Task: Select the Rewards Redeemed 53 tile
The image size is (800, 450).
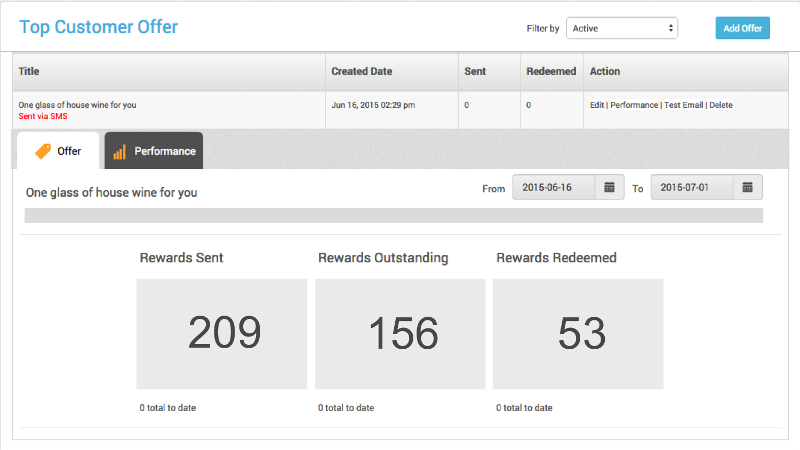Action: click(x=578, y=334)
